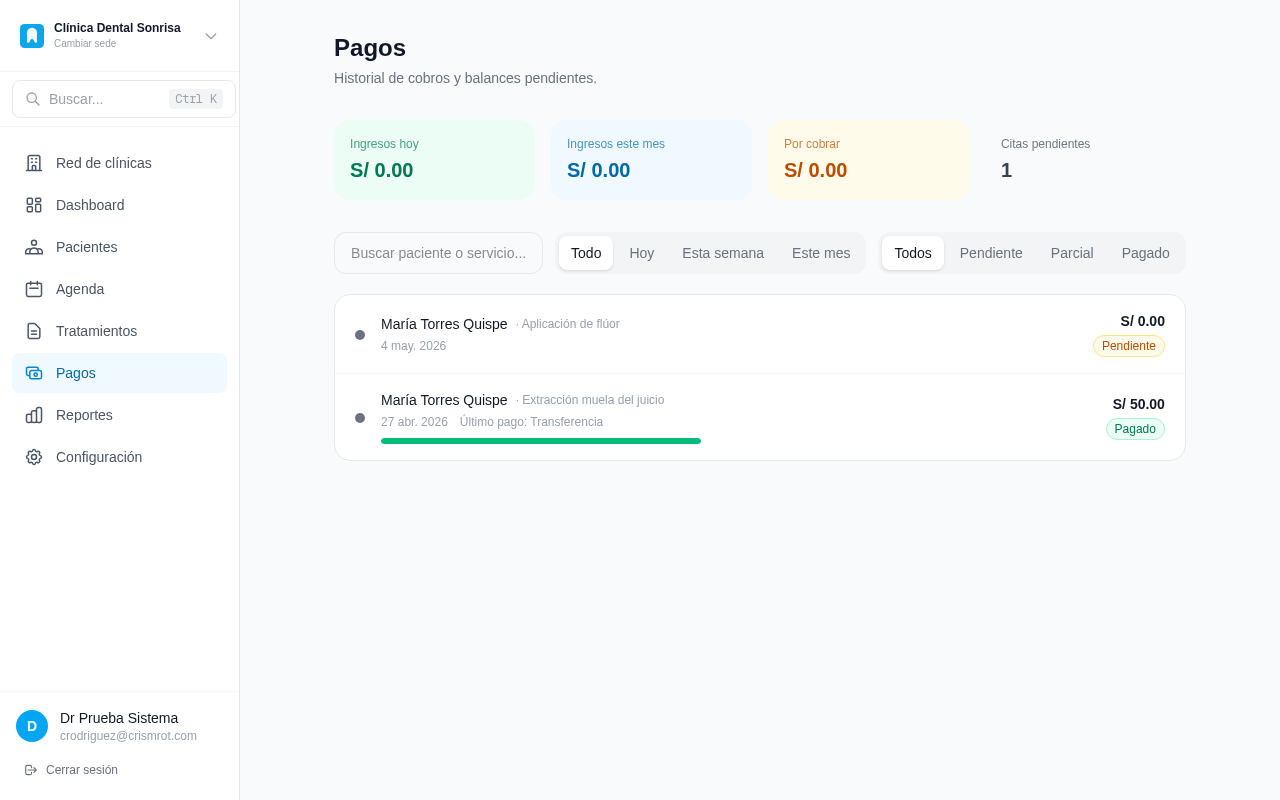Click the Cerrar sesión logout icon

[x=31, y=770]
